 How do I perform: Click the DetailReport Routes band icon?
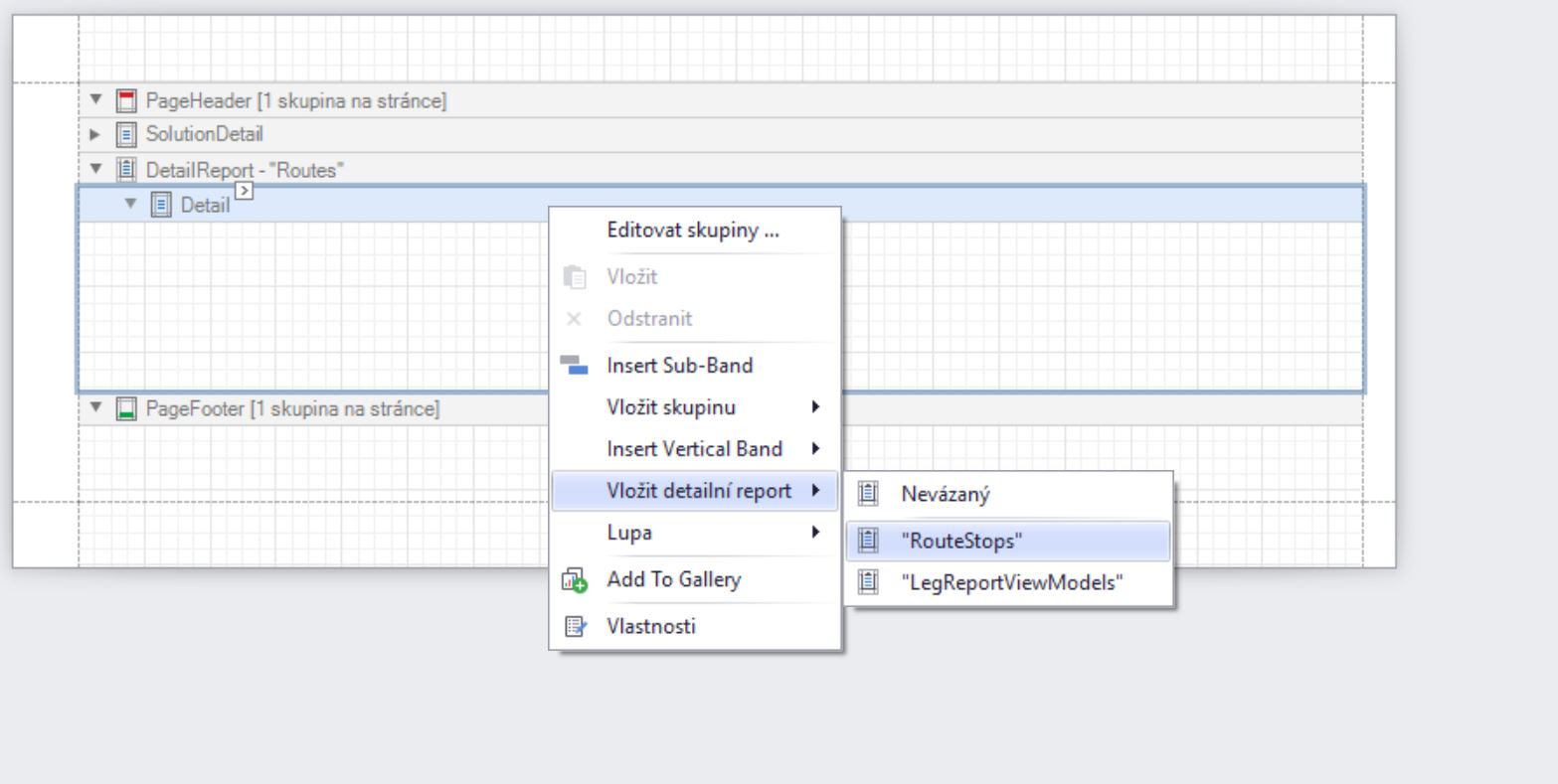click(126, 171)
